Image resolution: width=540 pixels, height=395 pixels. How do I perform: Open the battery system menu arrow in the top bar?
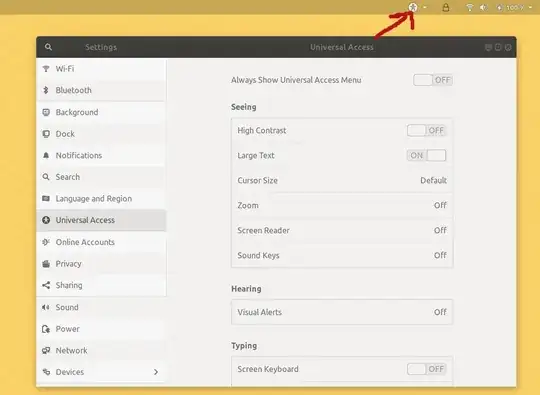(530, 8)
